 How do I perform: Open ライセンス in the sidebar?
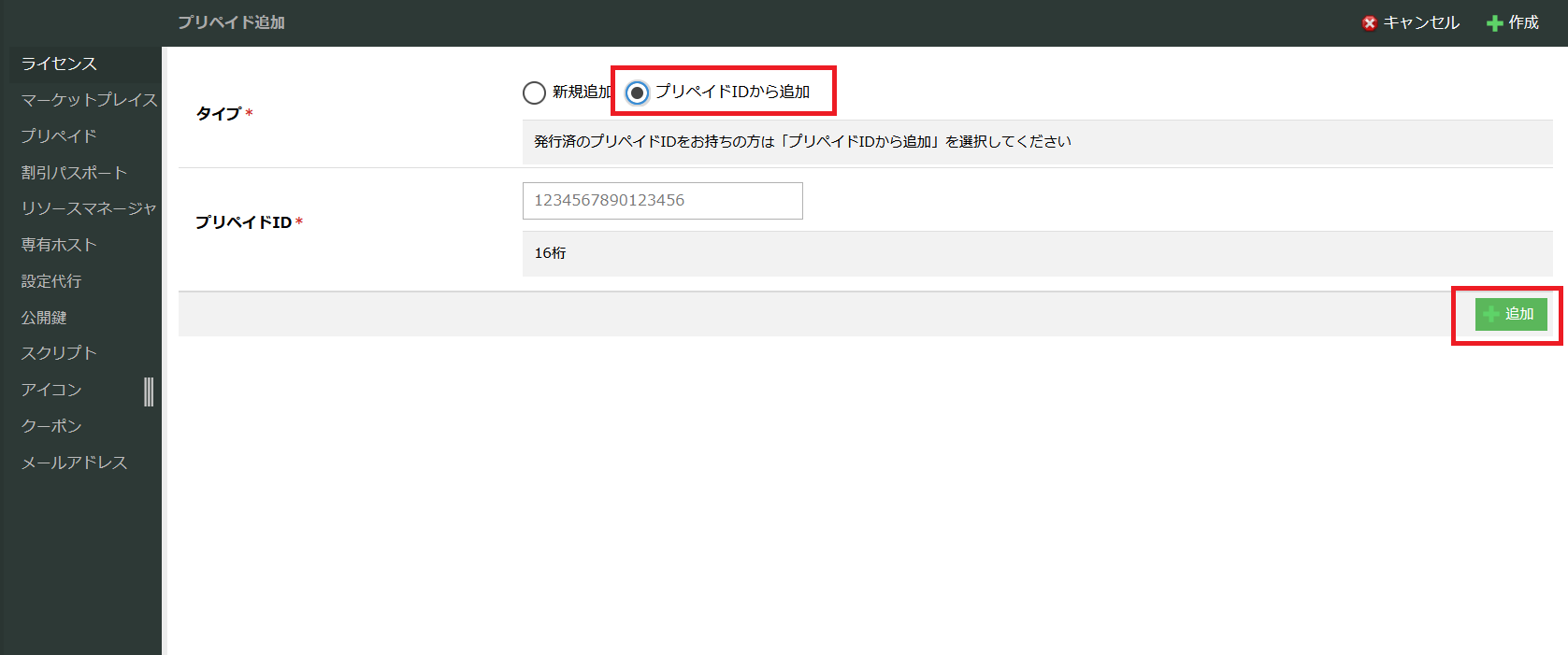[x=59, y=64]
